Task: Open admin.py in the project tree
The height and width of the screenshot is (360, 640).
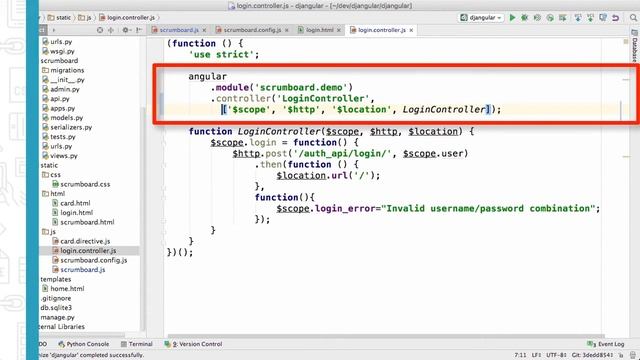Action: coord(61,89)
